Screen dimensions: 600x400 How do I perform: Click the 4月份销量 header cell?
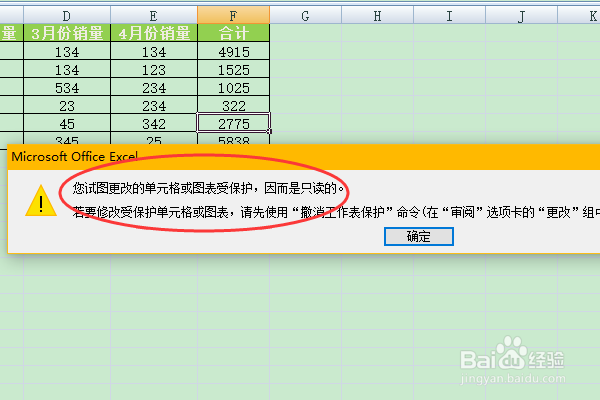tap(154, 33)
